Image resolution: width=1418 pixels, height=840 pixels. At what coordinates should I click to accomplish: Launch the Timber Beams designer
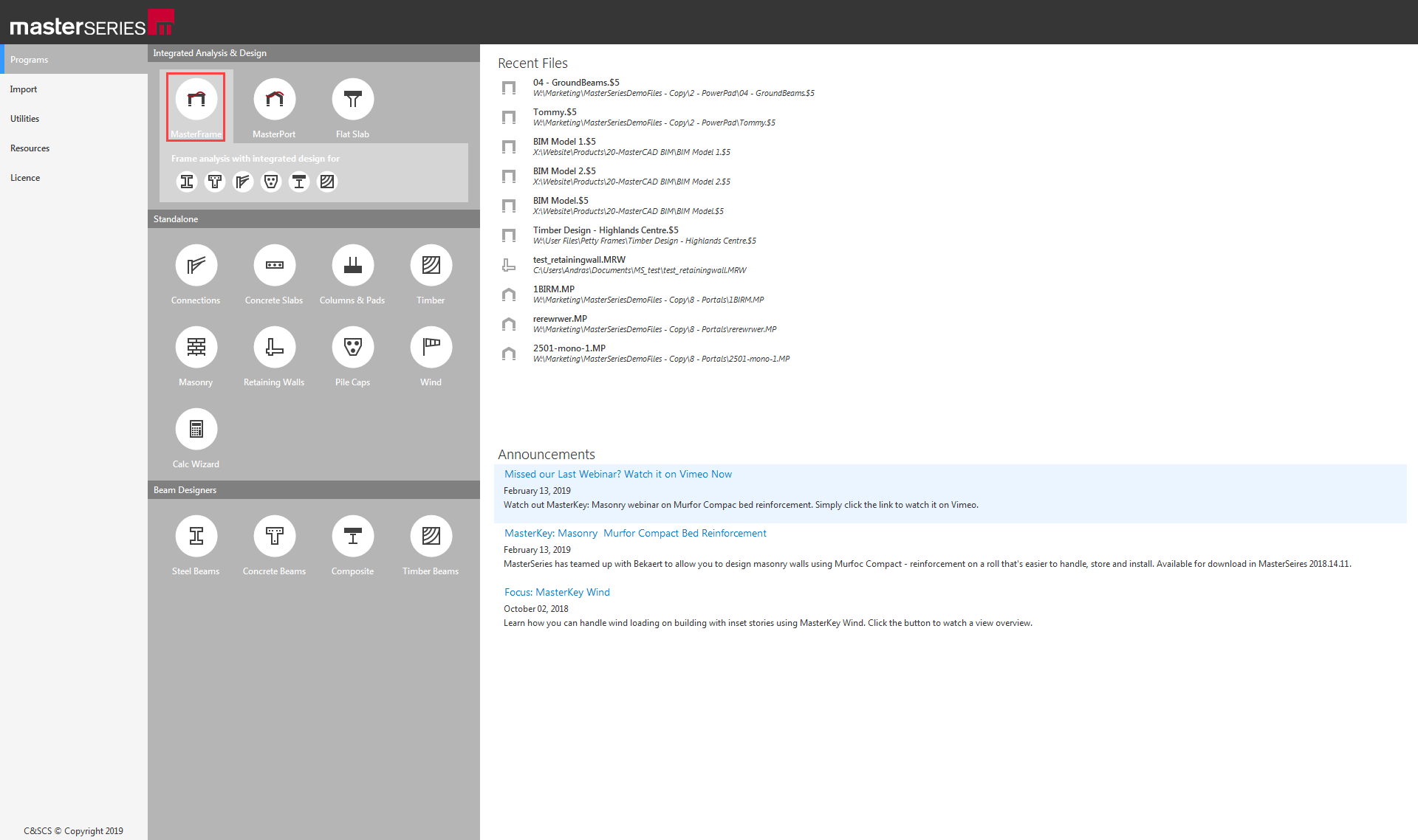pyautogui.click(x=431, y=537)
